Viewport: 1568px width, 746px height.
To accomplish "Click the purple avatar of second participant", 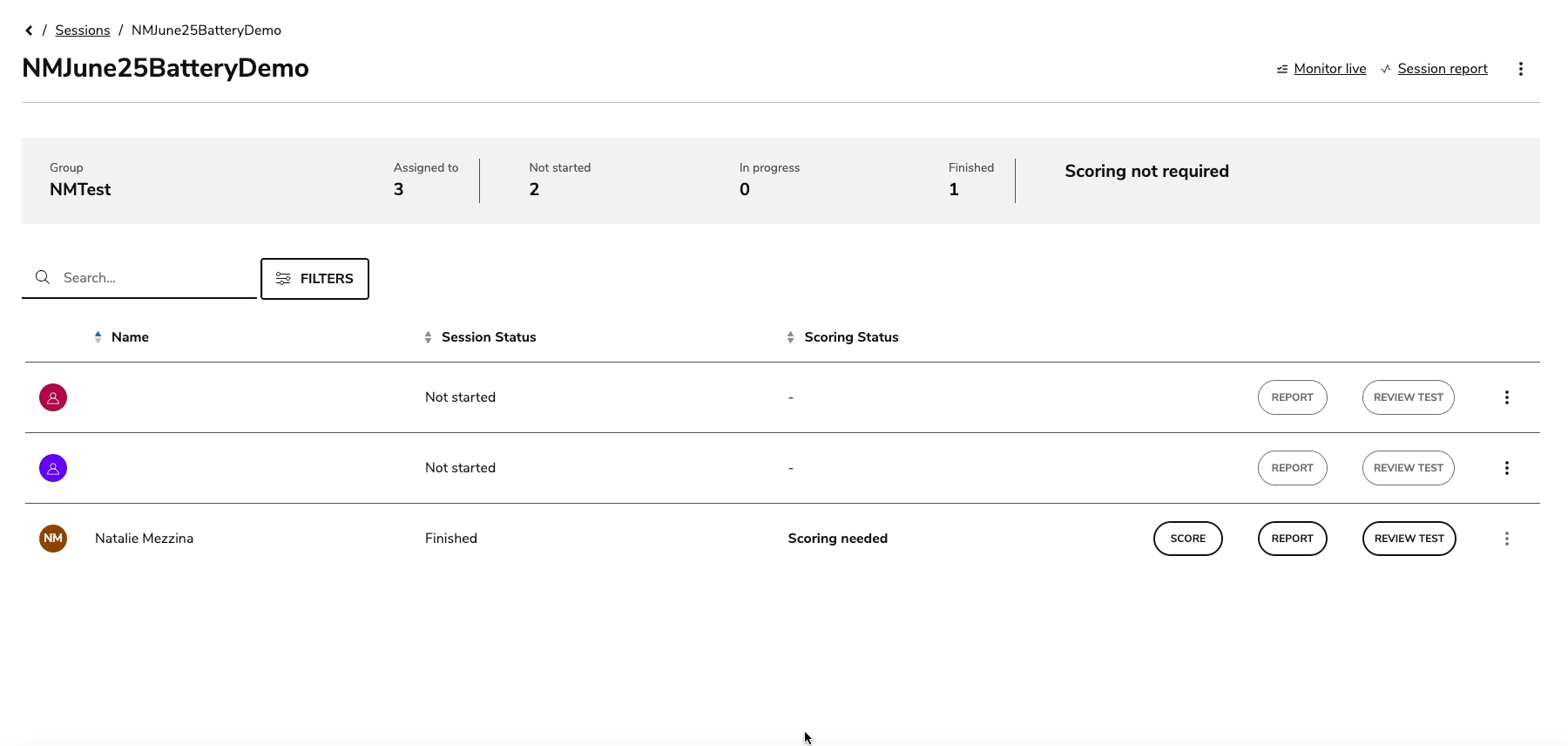I will coord(53,468).
